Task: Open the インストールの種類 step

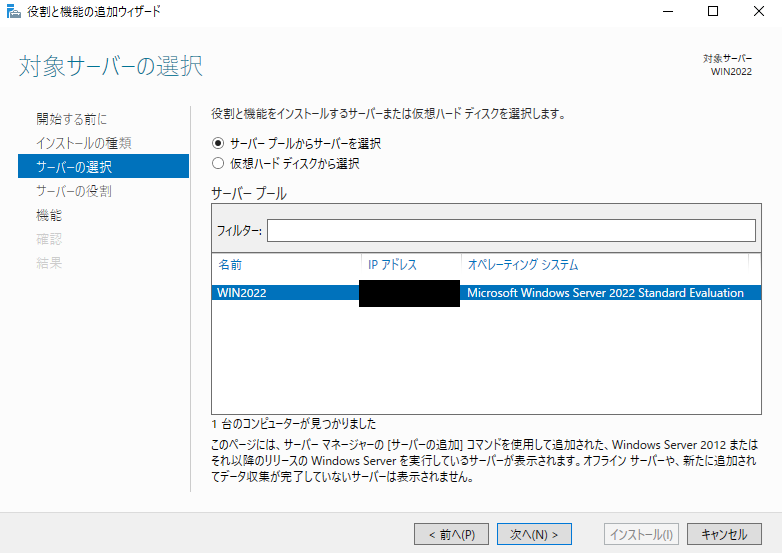Action: pyautogui.click(x=83, y=143)
